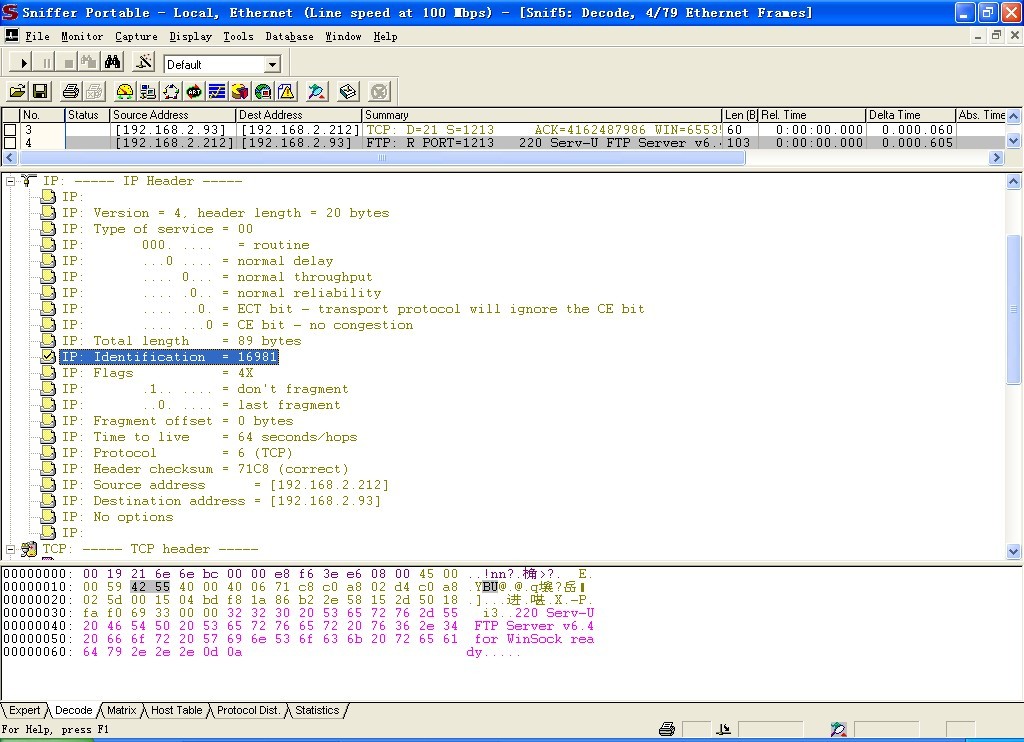
Task: Click the status bar capture panel icon
Action: 839,729
